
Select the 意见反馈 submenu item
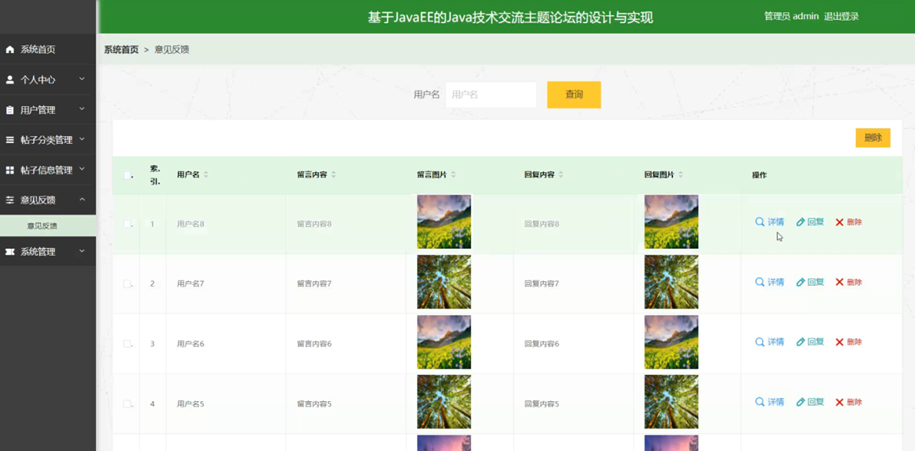[x=48, y=226]
